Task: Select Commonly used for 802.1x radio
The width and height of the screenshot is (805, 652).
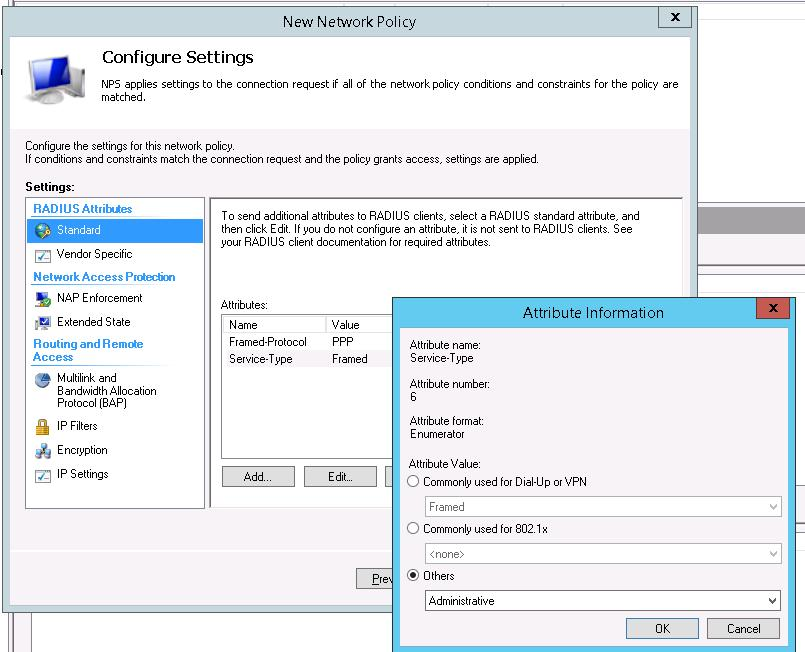Action: pyautogui.click(x=414, y=529)
